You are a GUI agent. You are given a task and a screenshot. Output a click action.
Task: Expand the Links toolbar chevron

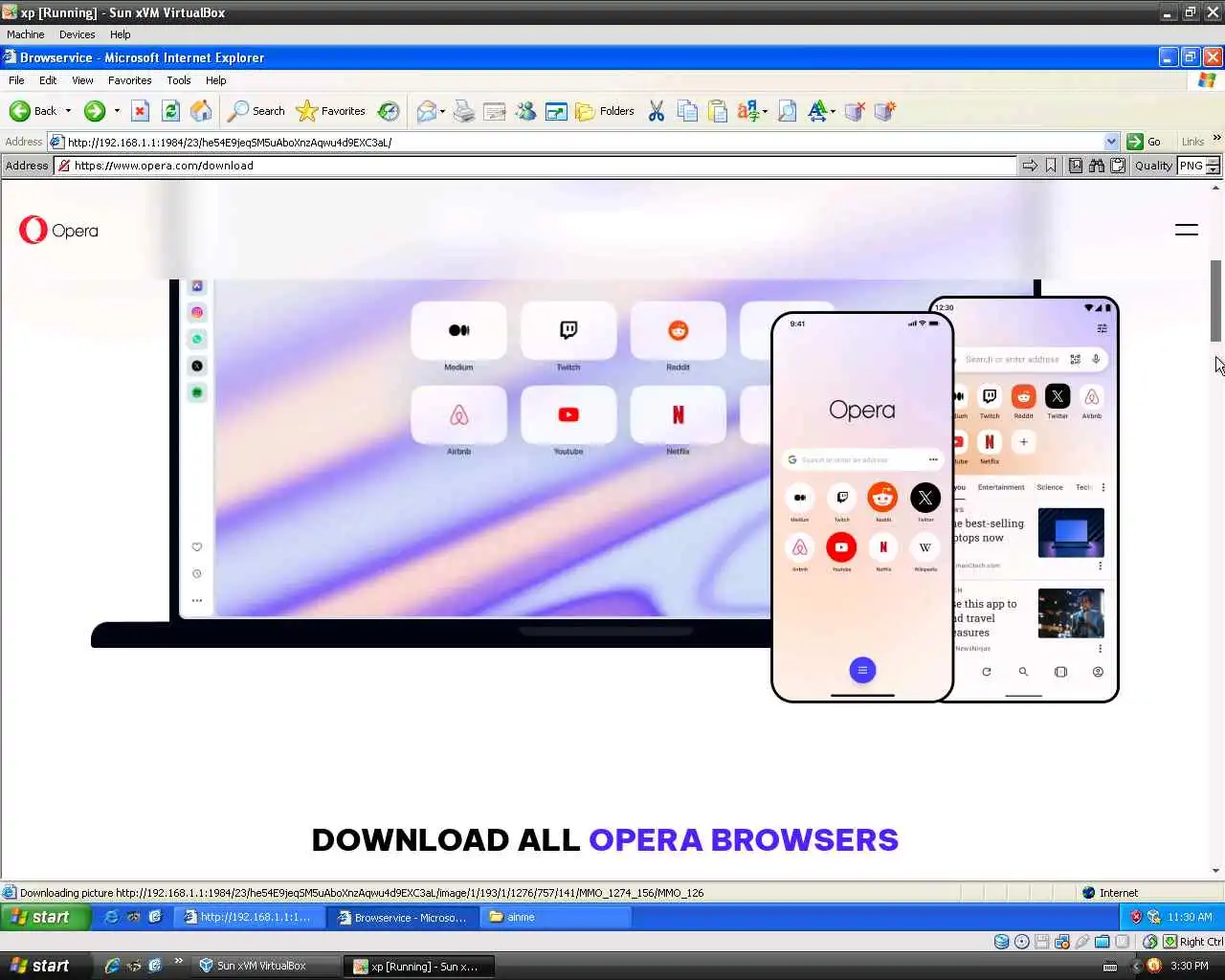(1216, 140)
